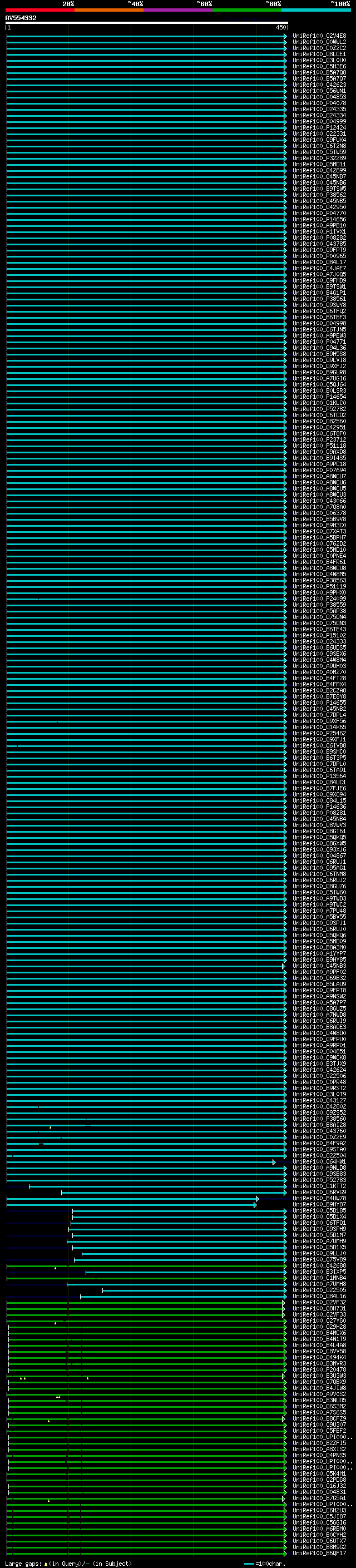Select label UniRef100_Q64HW1
The image size is (356, 1568).
319,1162
